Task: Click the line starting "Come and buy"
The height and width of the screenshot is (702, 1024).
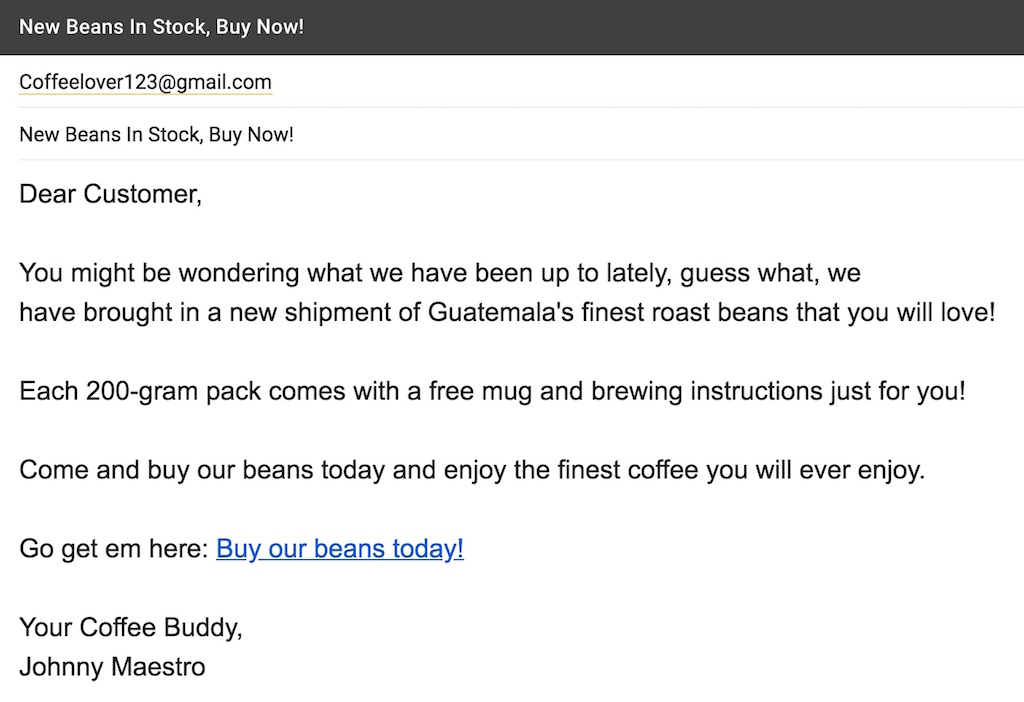Action: pyautogui.click(x=472, y=470)
